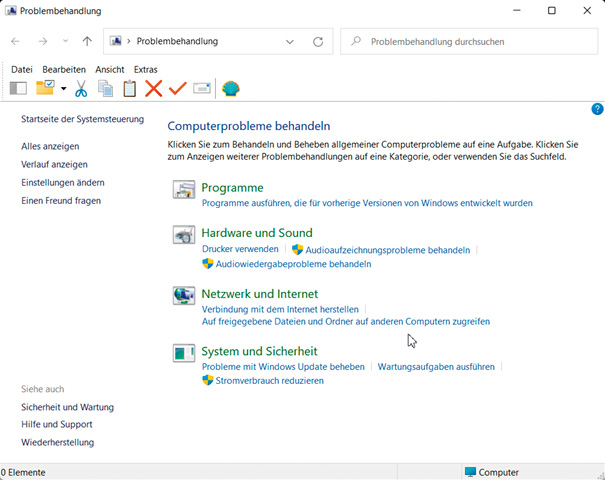Open the Ansicht menu
The image size is (605, 480).
[110, 69]
